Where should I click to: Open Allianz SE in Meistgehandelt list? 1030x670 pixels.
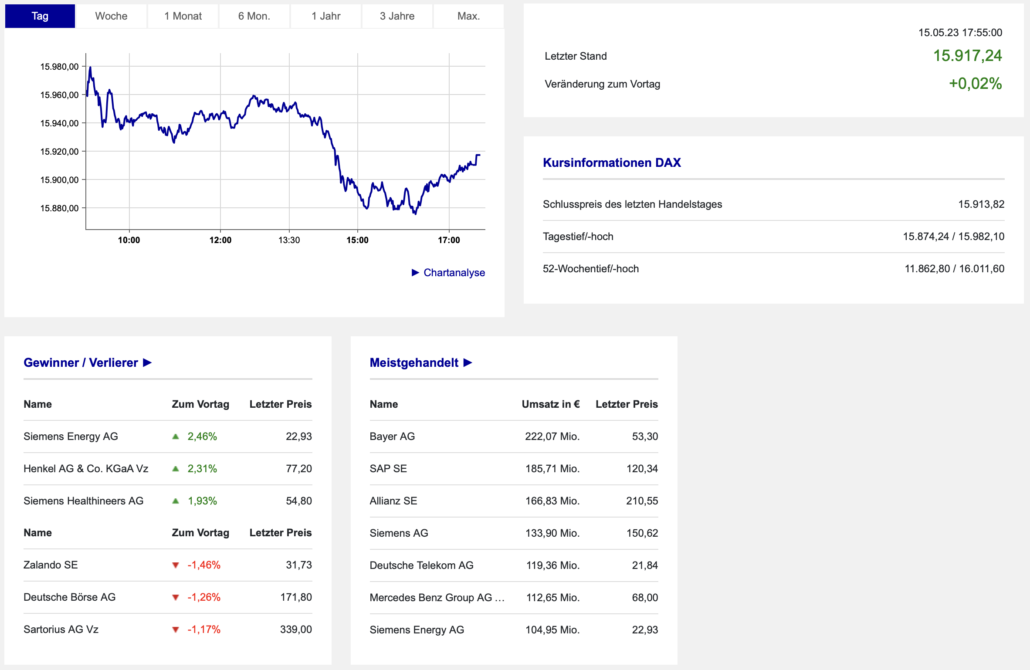point(393,501)
